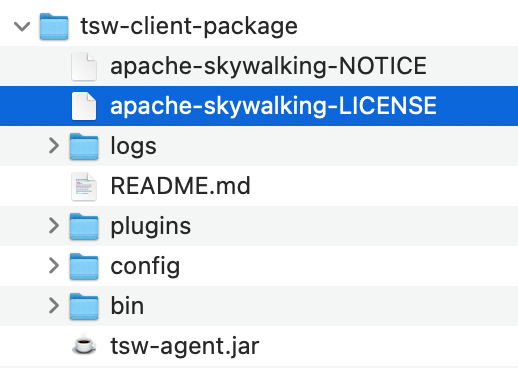Expand the config folder chevron
Screen dimensions: 518x368
pos(54,266)
